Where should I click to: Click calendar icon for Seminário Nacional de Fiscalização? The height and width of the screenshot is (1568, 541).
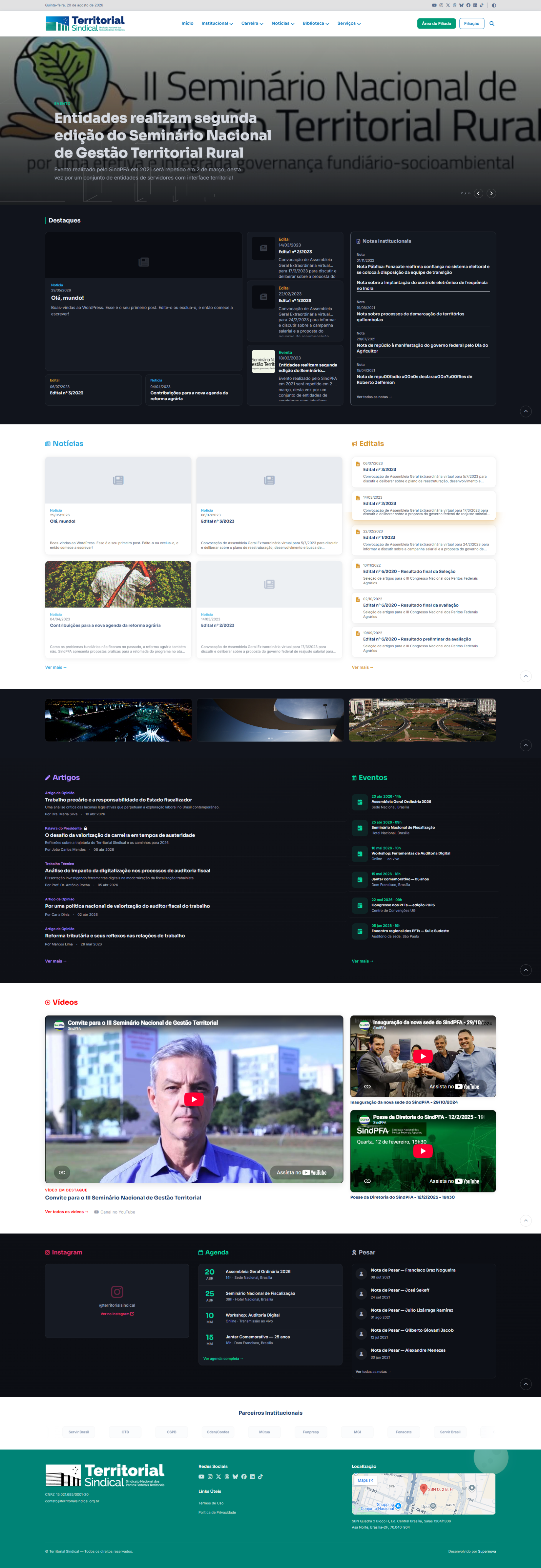[360, 828]
